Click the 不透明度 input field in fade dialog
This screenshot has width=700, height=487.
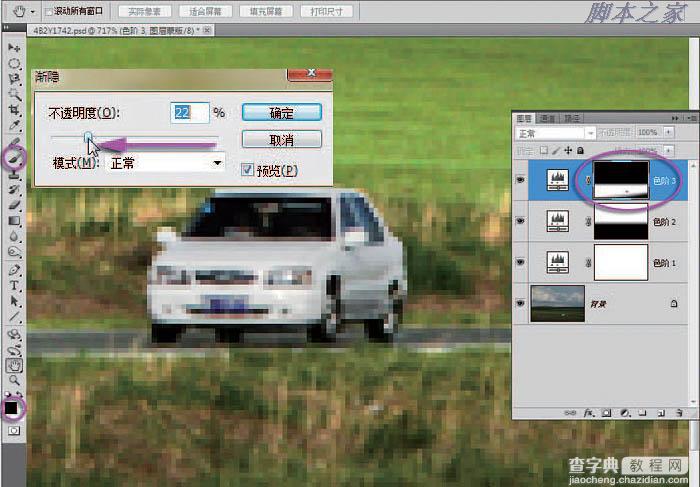tap(190, 112)
